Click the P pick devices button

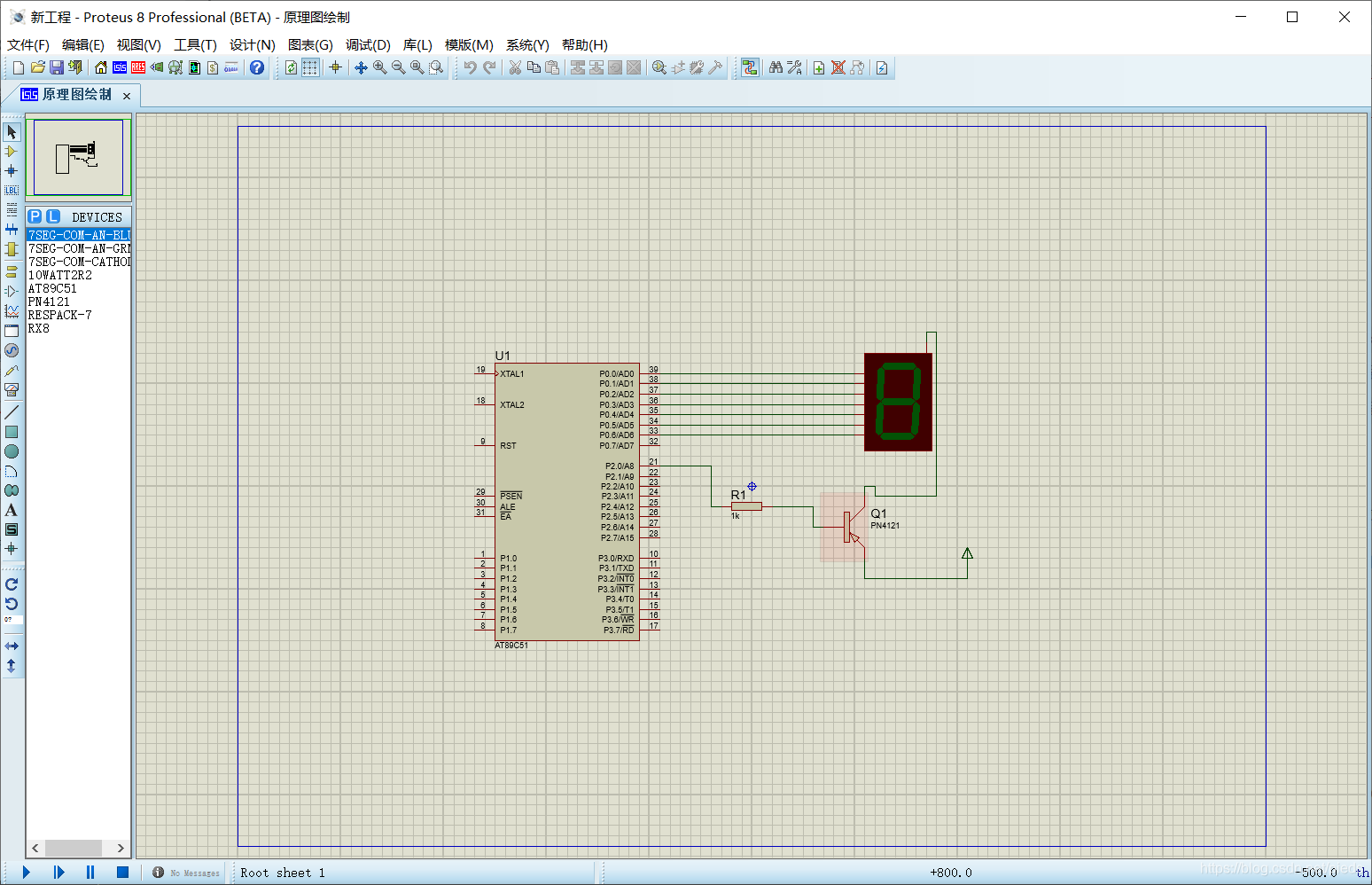click(x=35, y=216)
